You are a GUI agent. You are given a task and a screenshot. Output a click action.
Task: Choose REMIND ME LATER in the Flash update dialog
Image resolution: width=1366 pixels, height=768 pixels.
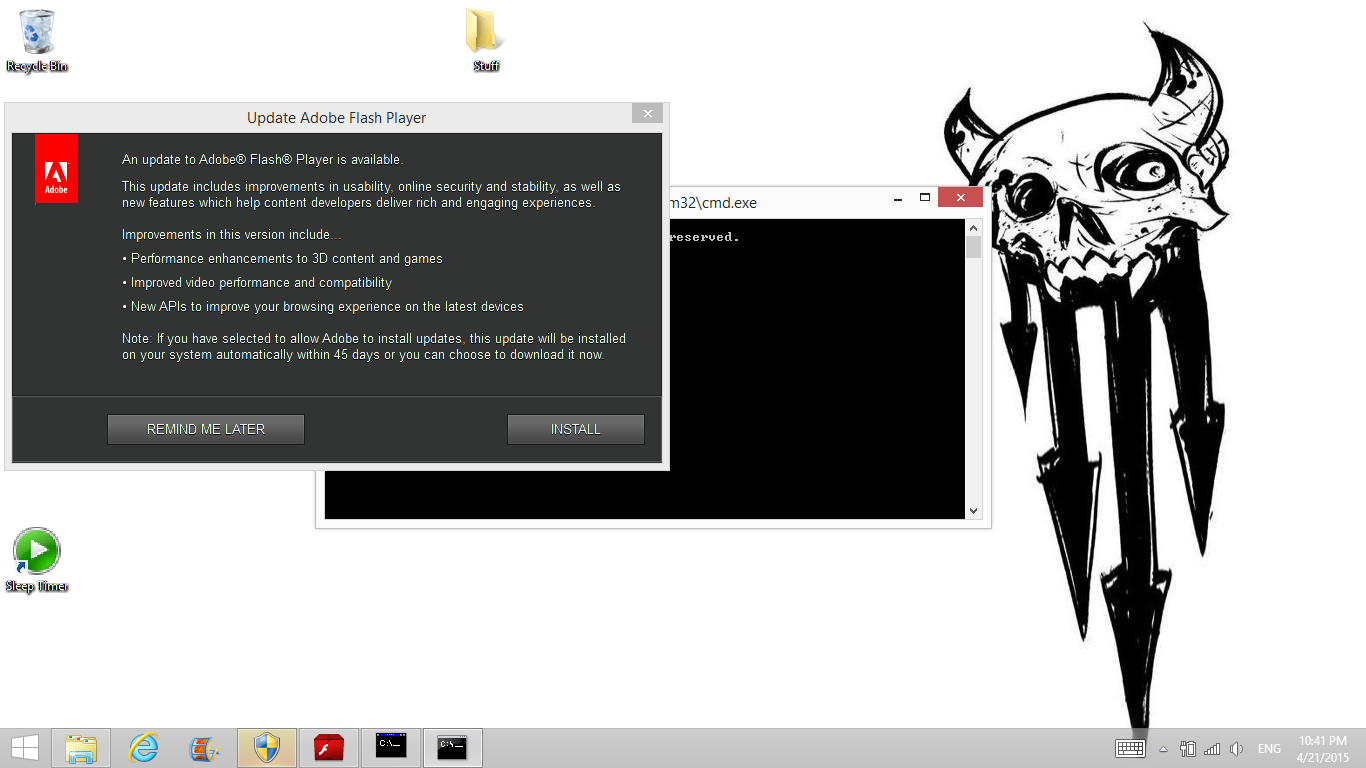[206, 429]
